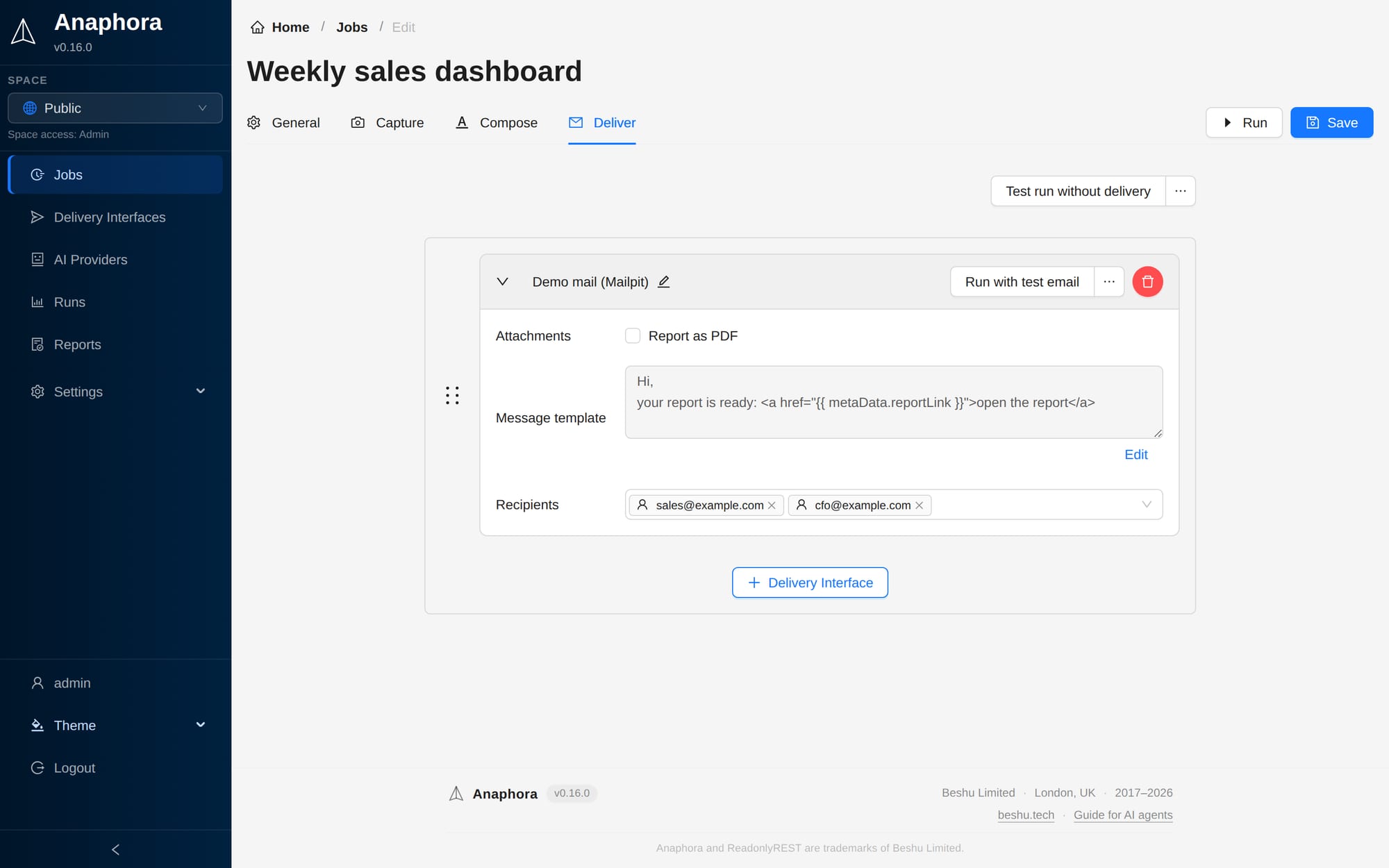Click the mail icon on Deliver tab

pos(576,123)
